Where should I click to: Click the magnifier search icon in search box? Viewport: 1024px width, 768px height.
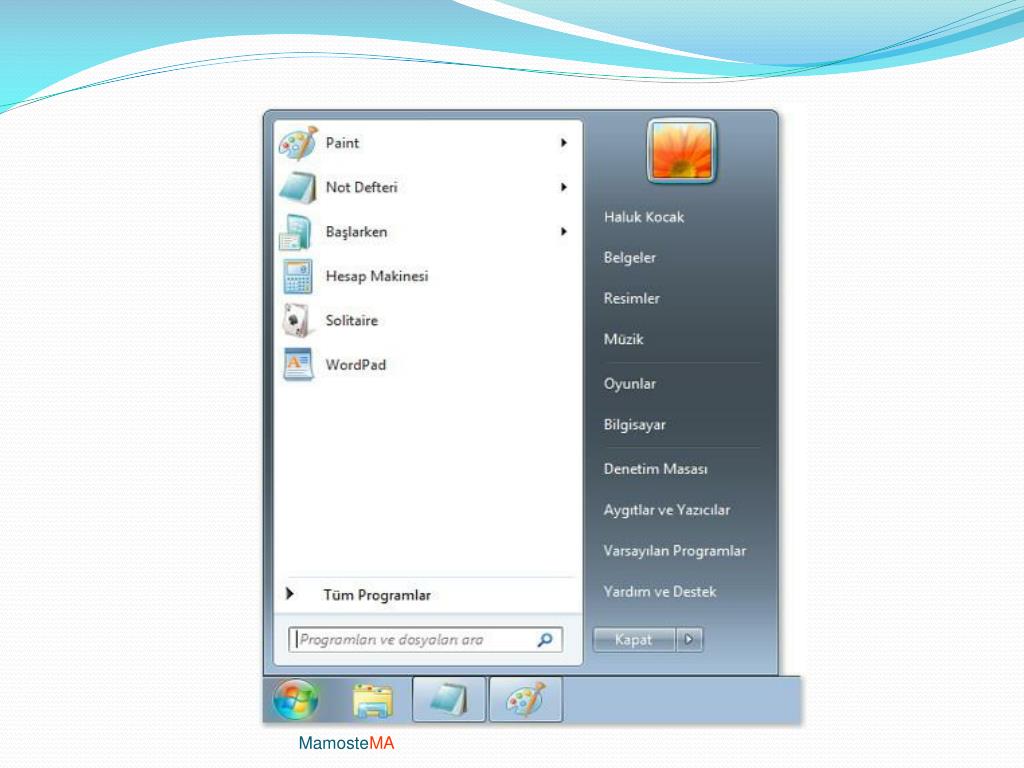coord(545,640)
